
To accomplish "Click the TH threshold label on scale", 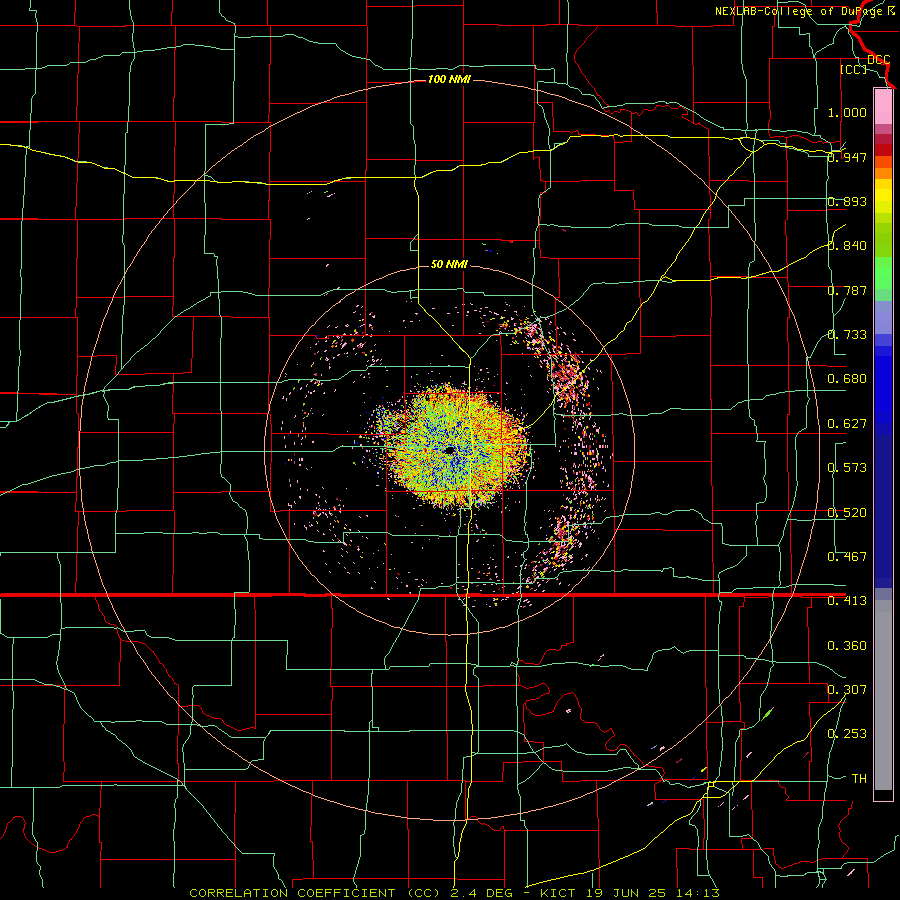I will [859, 779].
